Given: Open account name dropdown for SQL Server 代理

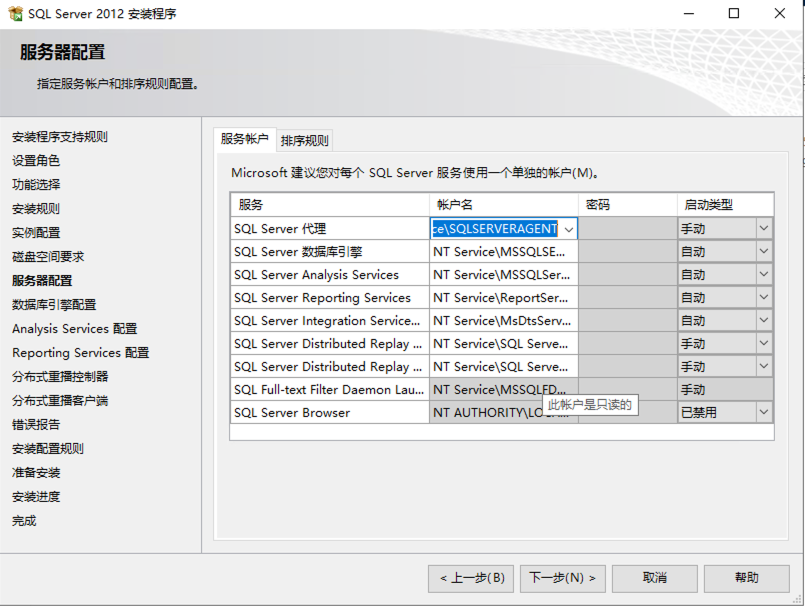Looking at the screenshot, I should [568, 229].
